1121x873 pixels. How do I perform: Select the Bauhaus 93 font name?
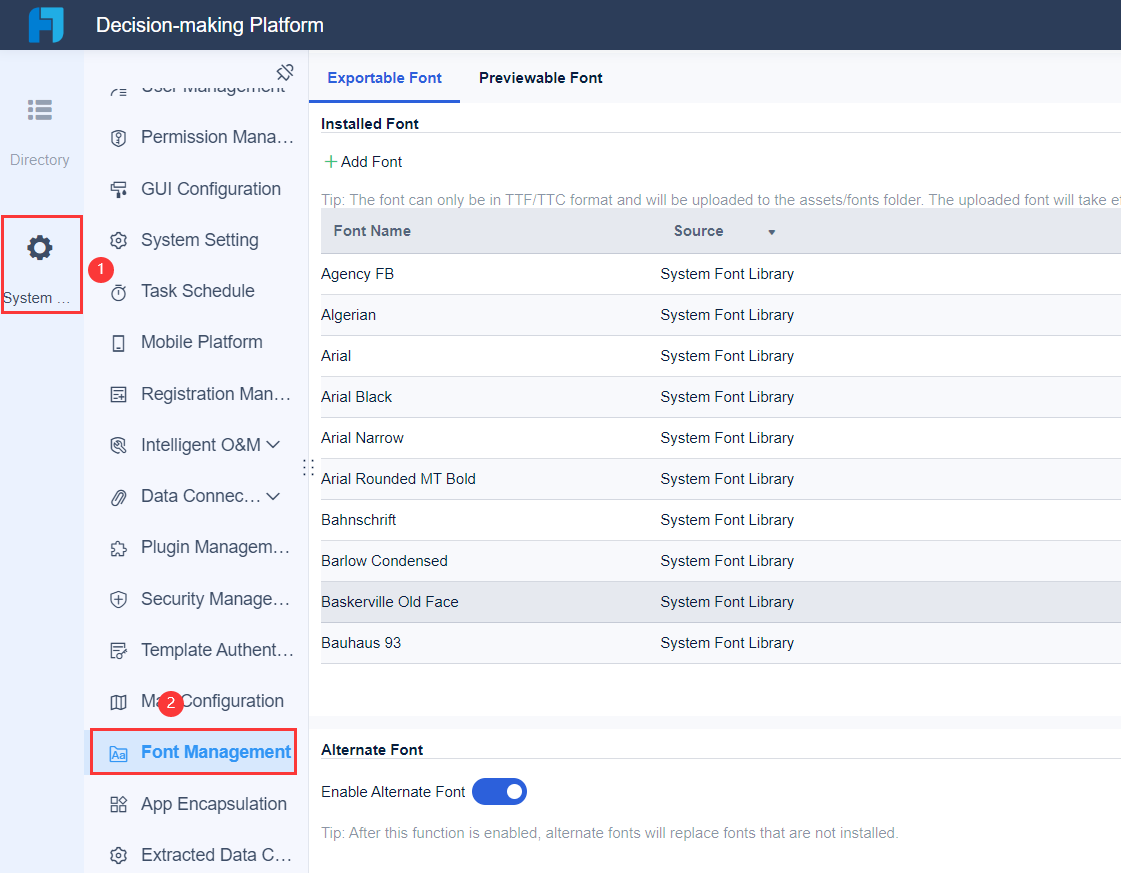(361, 643)
